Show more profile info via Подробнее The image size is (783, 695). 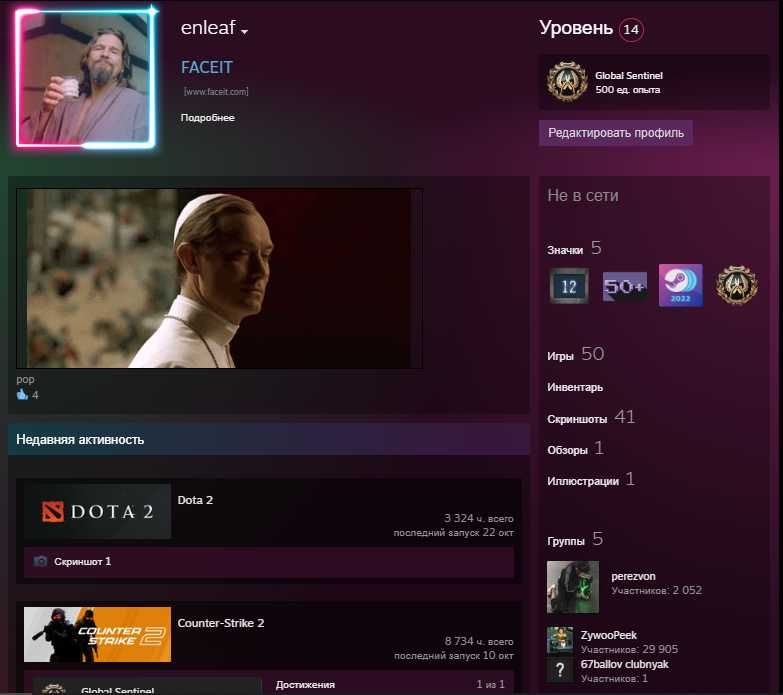[x=208, y=118]
